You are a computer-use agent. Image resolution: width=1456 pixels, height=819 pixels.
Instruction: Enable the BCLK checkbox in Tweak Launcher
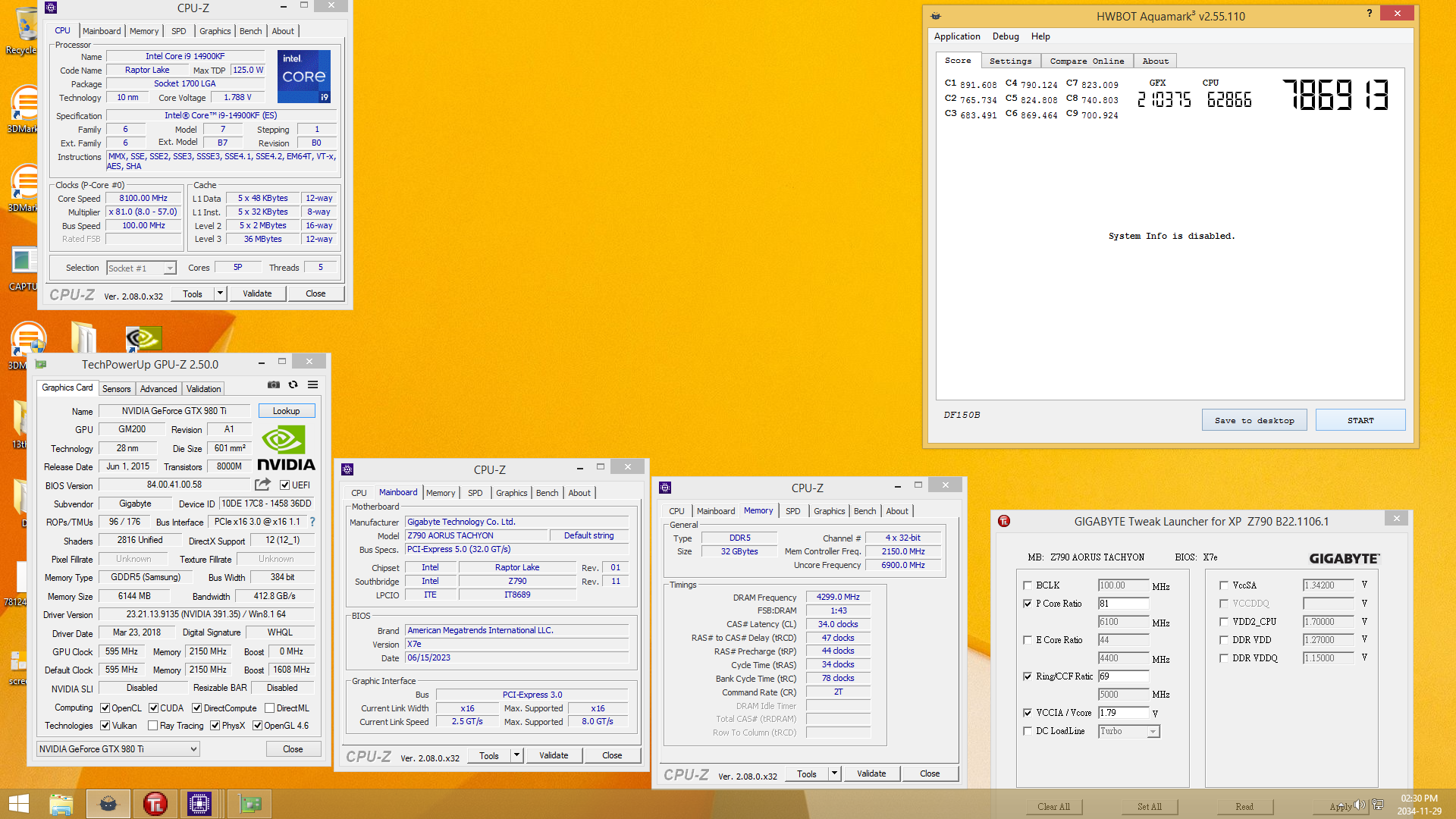coord(1028,585)
